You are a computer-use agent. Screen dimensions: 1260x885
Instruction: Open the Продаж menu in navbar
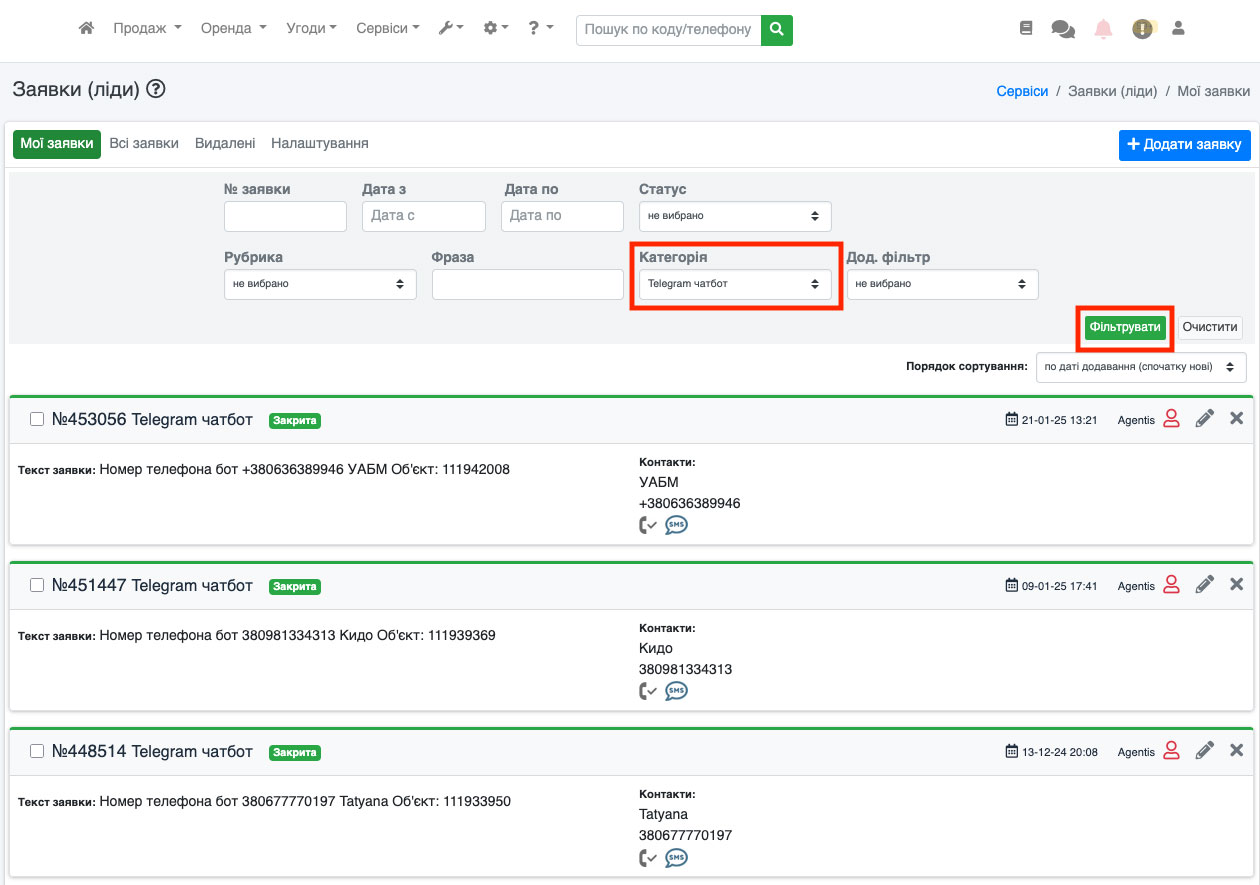(147, 29)
